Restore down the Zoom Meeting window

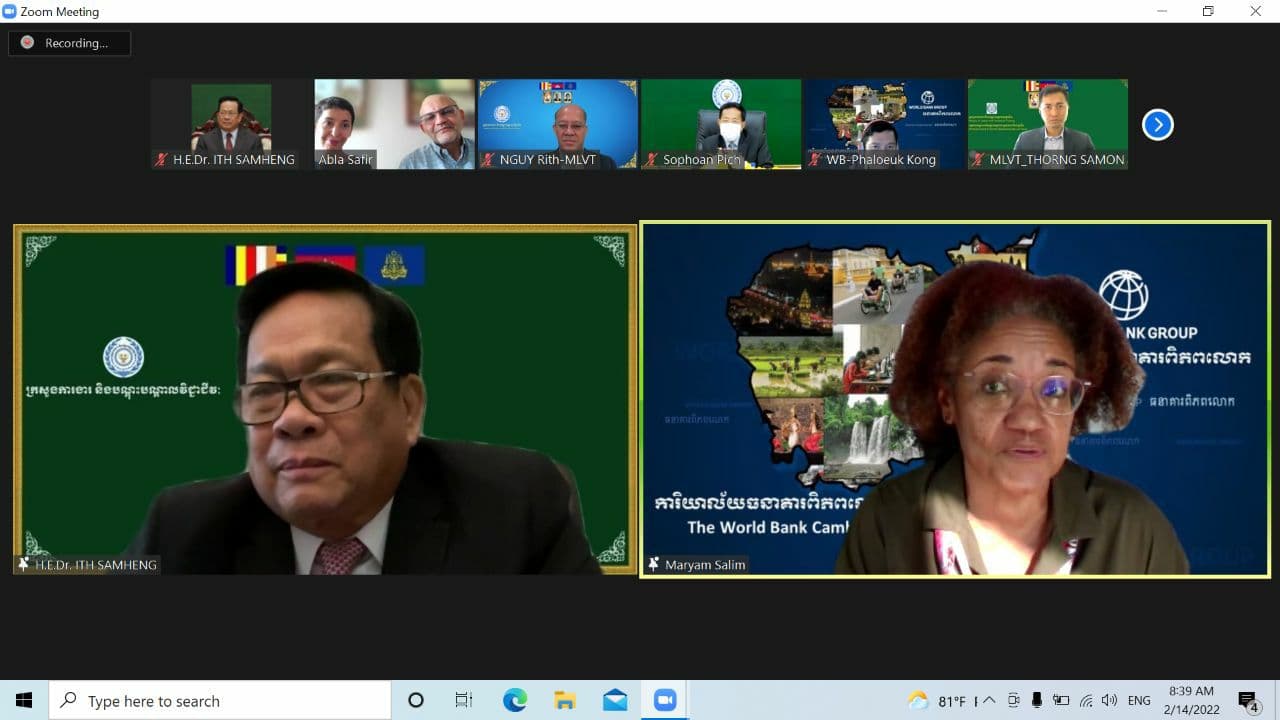(1208, 11)
